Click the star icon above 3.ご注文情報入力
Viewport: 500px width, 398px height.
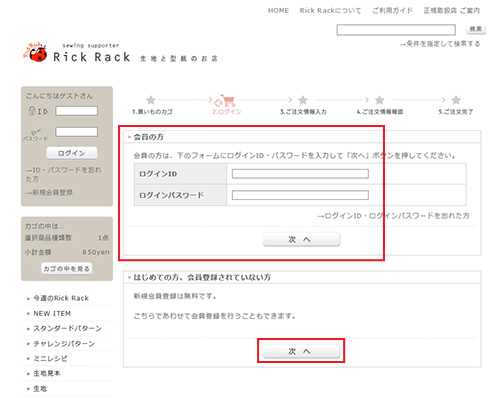[303, 100]
